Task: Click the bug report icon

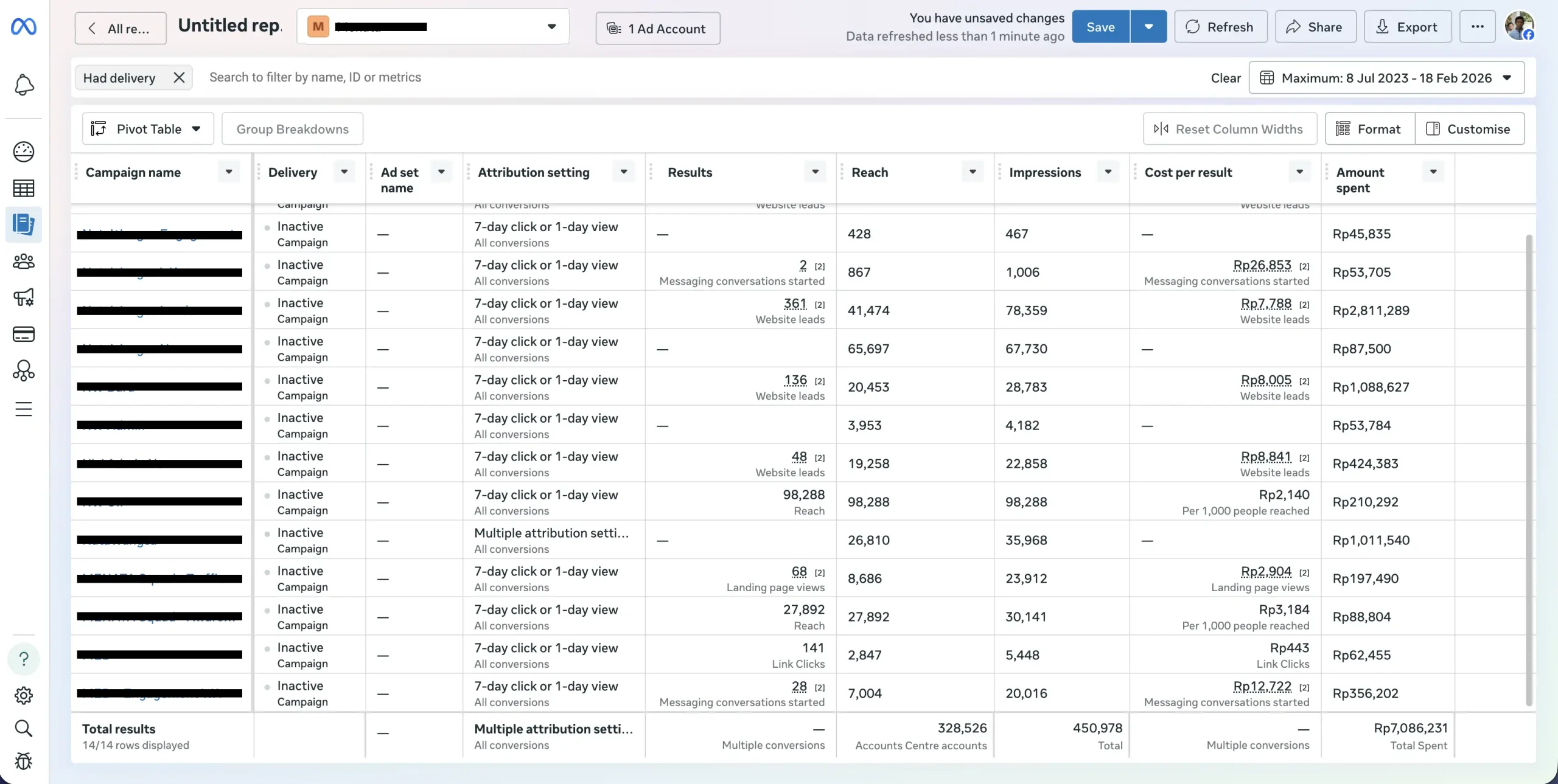Action: pyautogui.click(x=24, y=761)
